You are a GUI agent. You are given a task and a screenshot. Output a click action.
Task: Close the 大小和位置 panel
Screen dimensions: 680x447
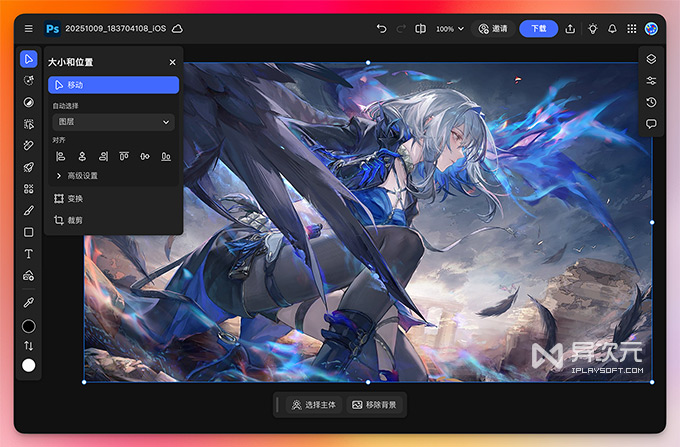point(173,62)
